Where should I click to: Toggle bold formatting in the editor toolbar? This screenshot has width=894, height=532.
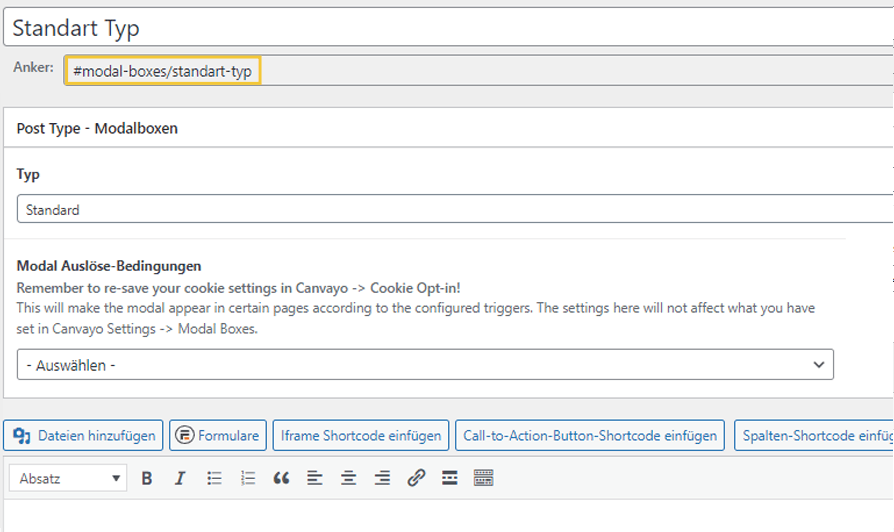coord(147,478)
